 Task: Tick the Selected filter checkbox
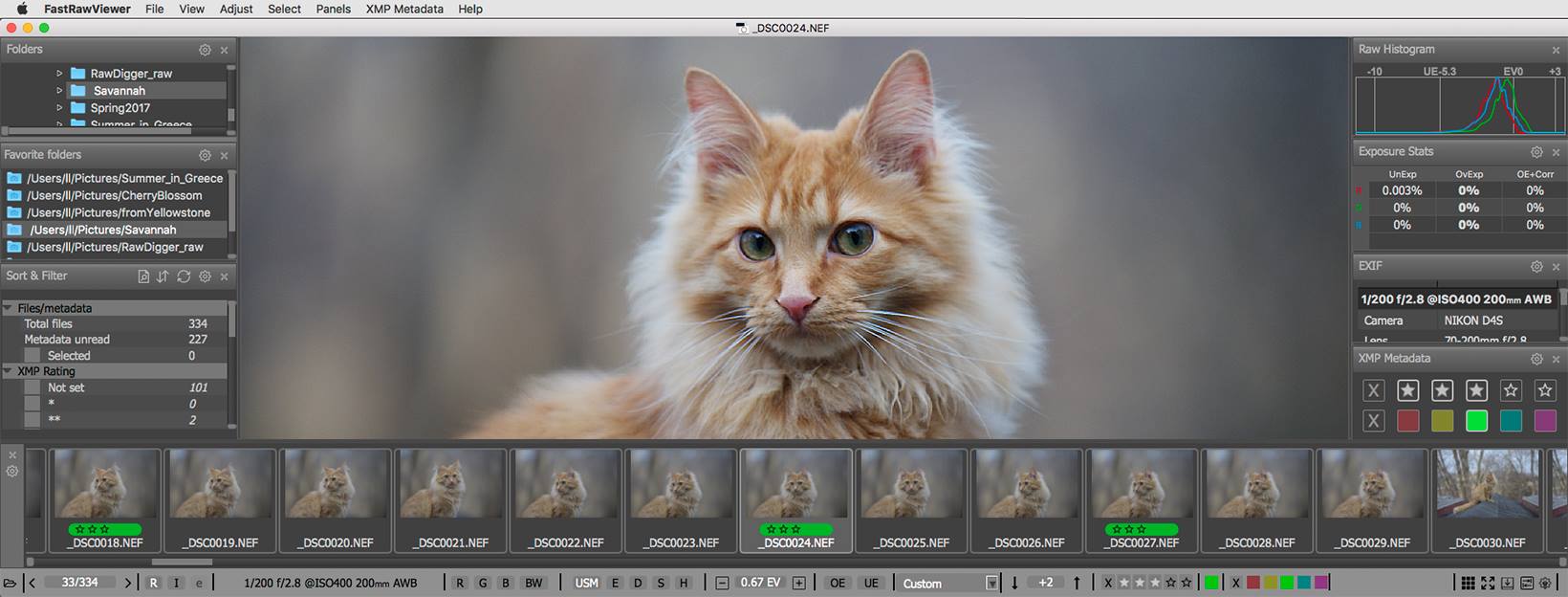33,356
